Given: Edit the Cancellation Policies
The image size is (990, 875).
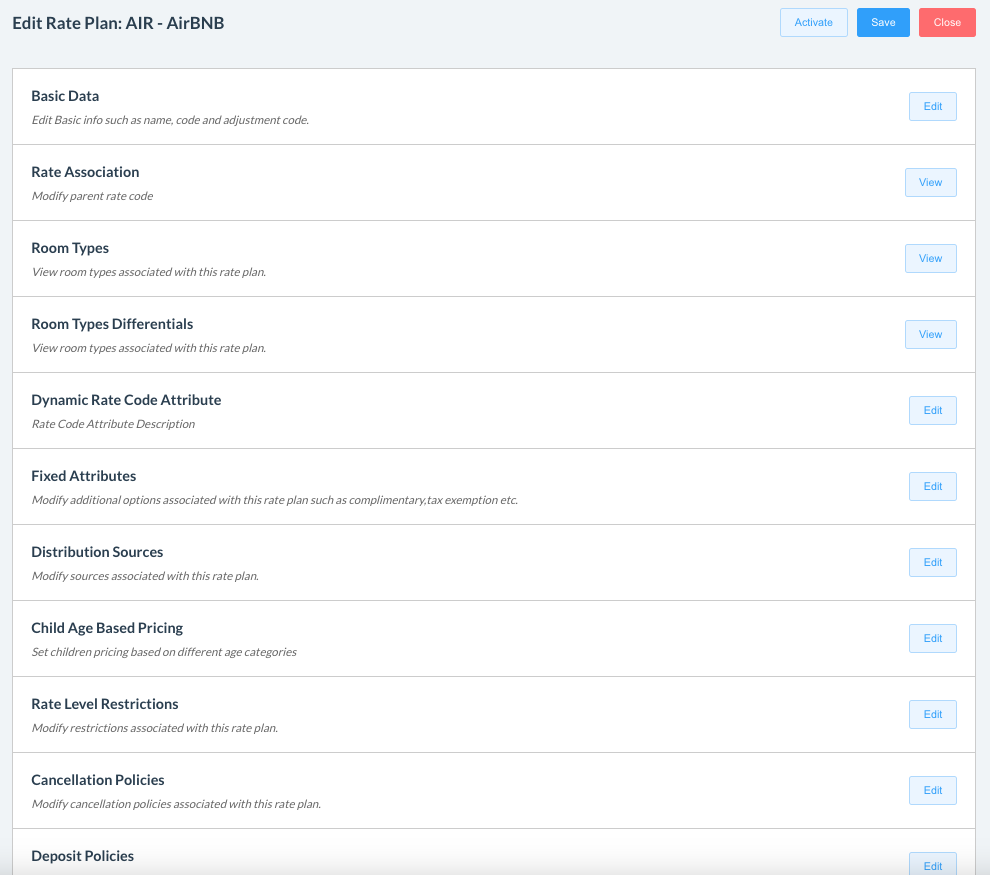Looking at the screenshot, I should [x=932, y=790].
